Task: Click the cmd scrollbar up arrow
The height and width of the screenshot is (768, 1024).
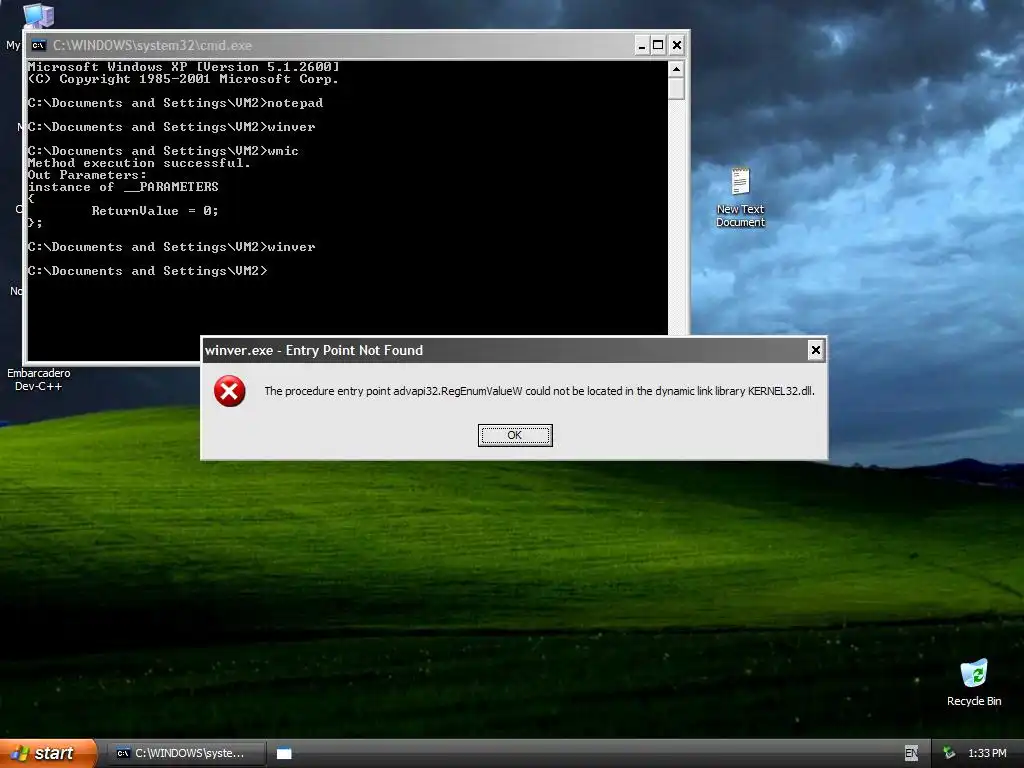Action: (x=677, y=69)
